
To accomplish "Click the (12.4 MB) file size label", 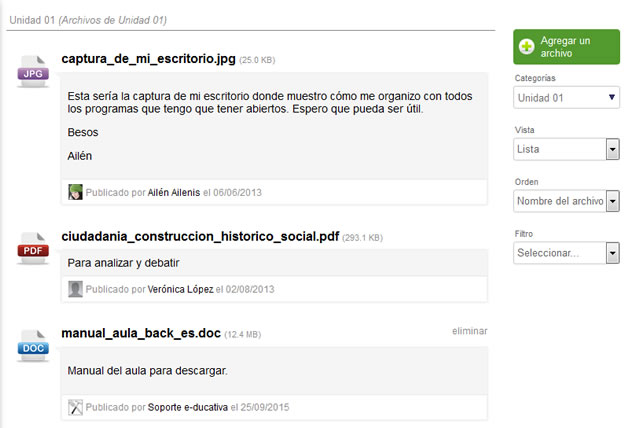I will 243,335.
